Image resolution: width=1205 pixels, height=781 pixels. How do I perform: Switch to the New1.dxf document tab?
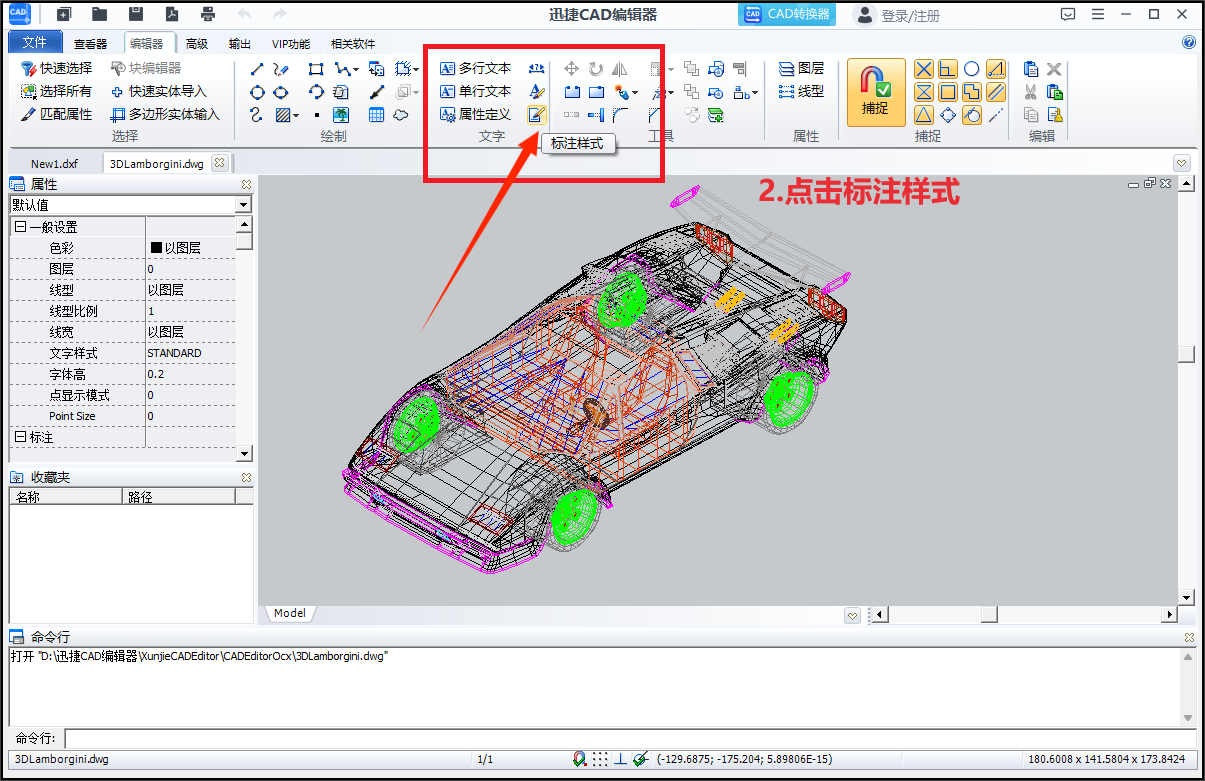click(53, 164)
